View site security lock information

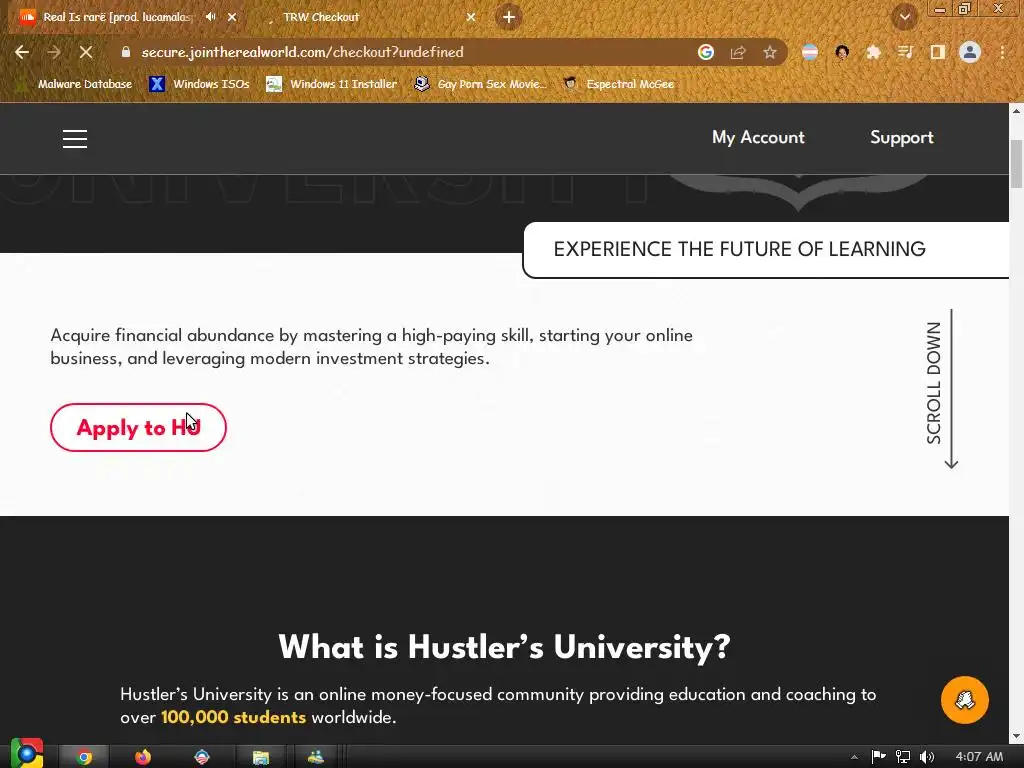pos(126,52)
